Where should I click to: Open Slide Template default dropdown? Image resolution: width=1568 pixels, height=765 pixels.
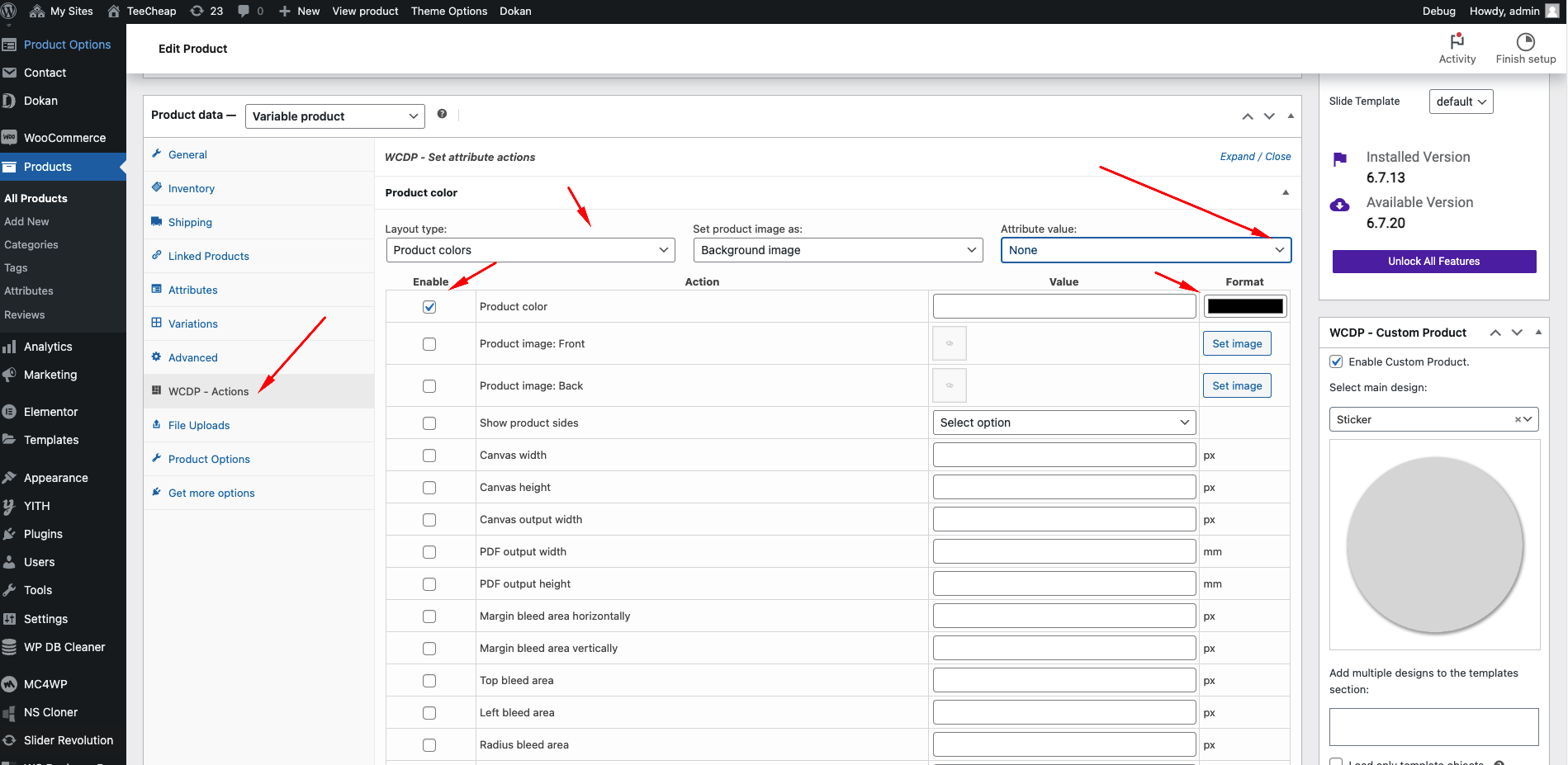[x=1461, y=102]
